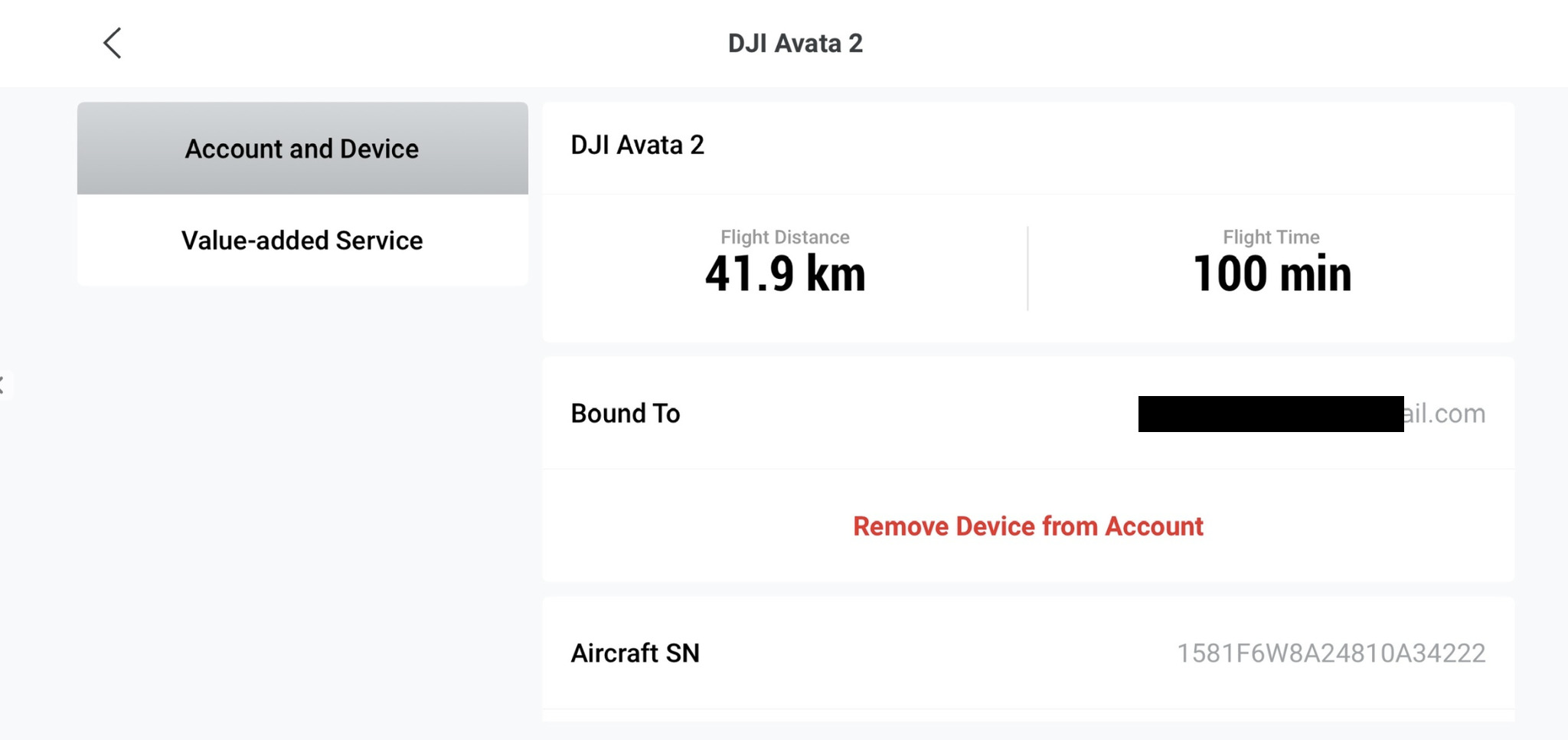
Task: Click the 100 flight time number
Action: pos(1230,274)
